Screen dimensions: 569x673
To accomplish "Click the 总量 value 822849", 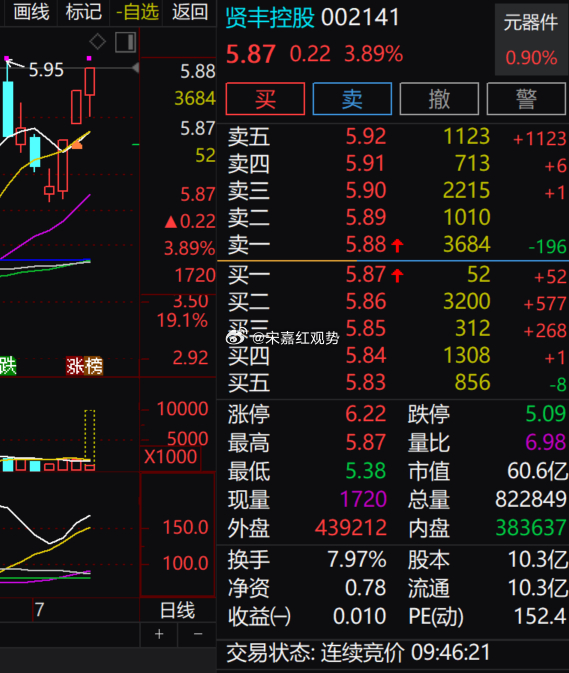I will tap(530, 500).
